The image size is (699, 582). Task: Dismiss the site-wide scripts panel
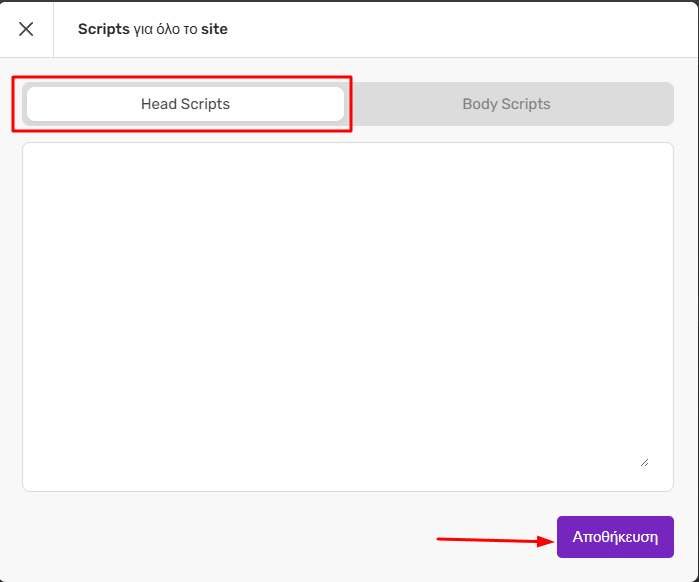[26, 29]
